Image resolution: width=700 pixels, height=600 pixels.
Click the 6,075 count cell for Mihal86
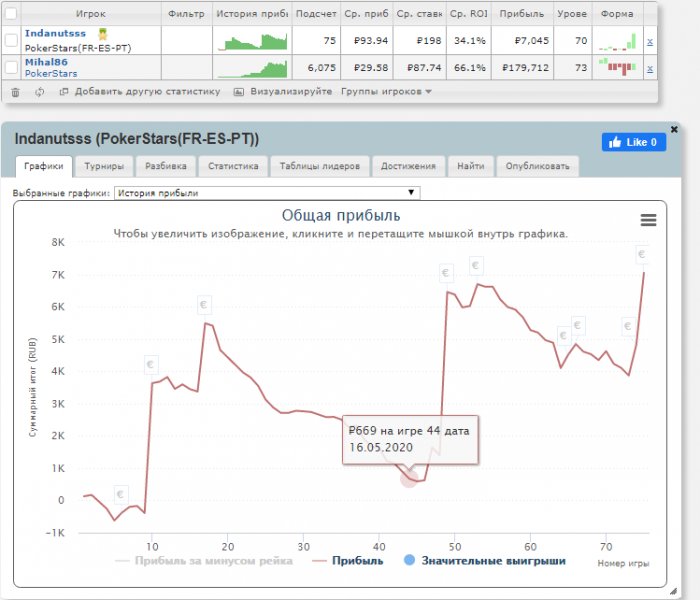click(x=316, y=68)
